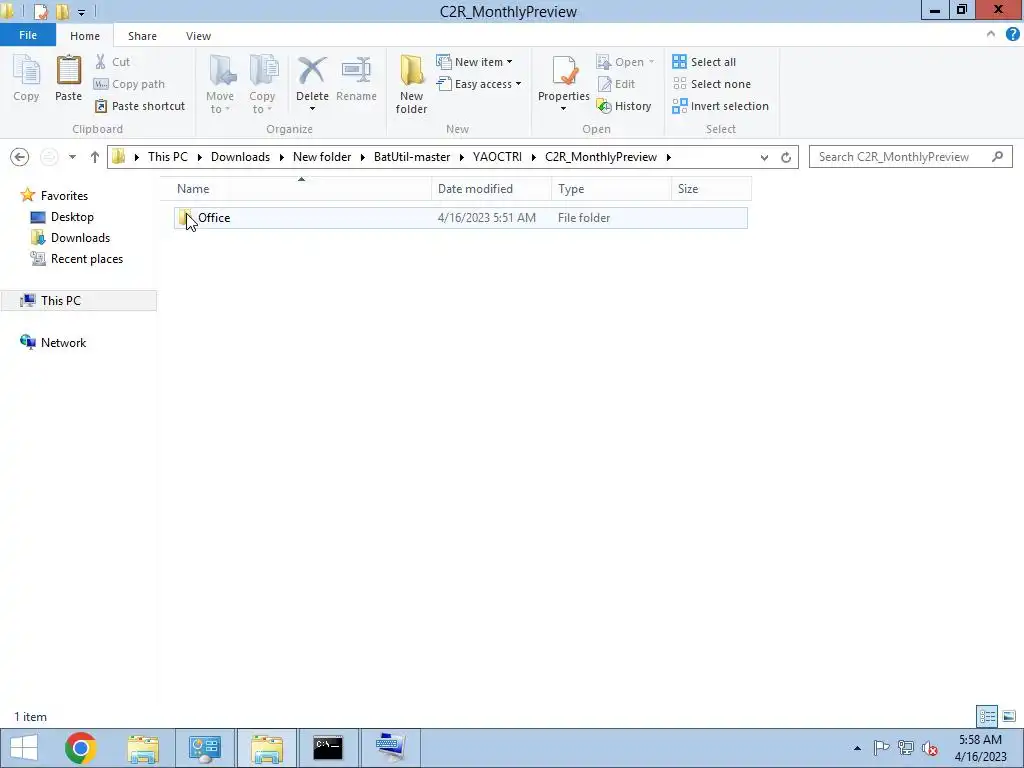This screenshot has width=1024, height=768.
Task: Click the Copy to ribbon button
Action: point(262,84)
